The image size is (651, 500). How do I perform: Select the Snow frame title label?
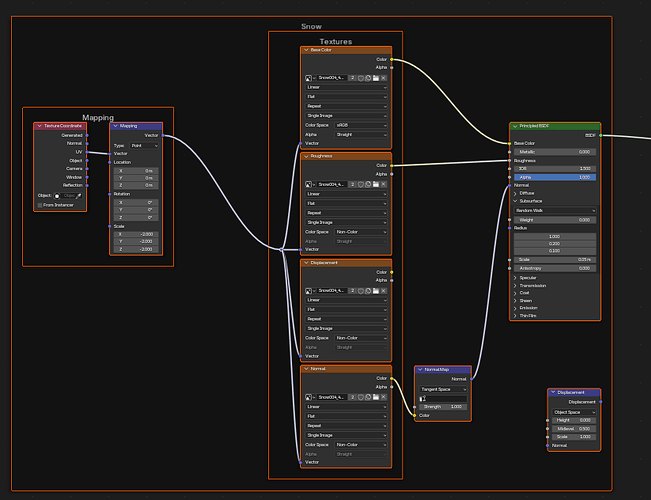tap(311, 27)
